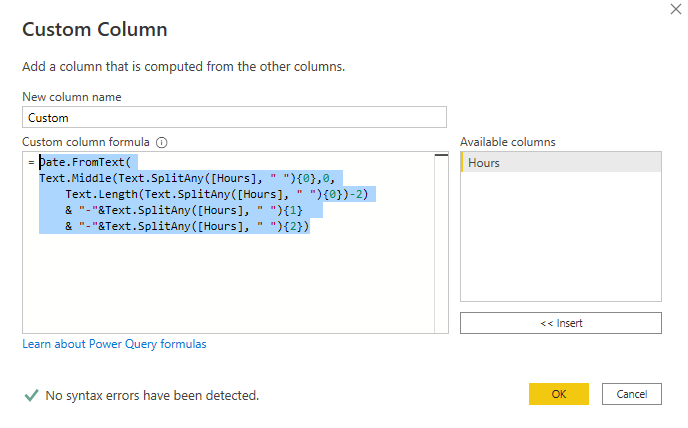The width and height of the screenshot is (688, 428).
Task: Click the green checkmark syntax status icon
Action: click(31, 396)
